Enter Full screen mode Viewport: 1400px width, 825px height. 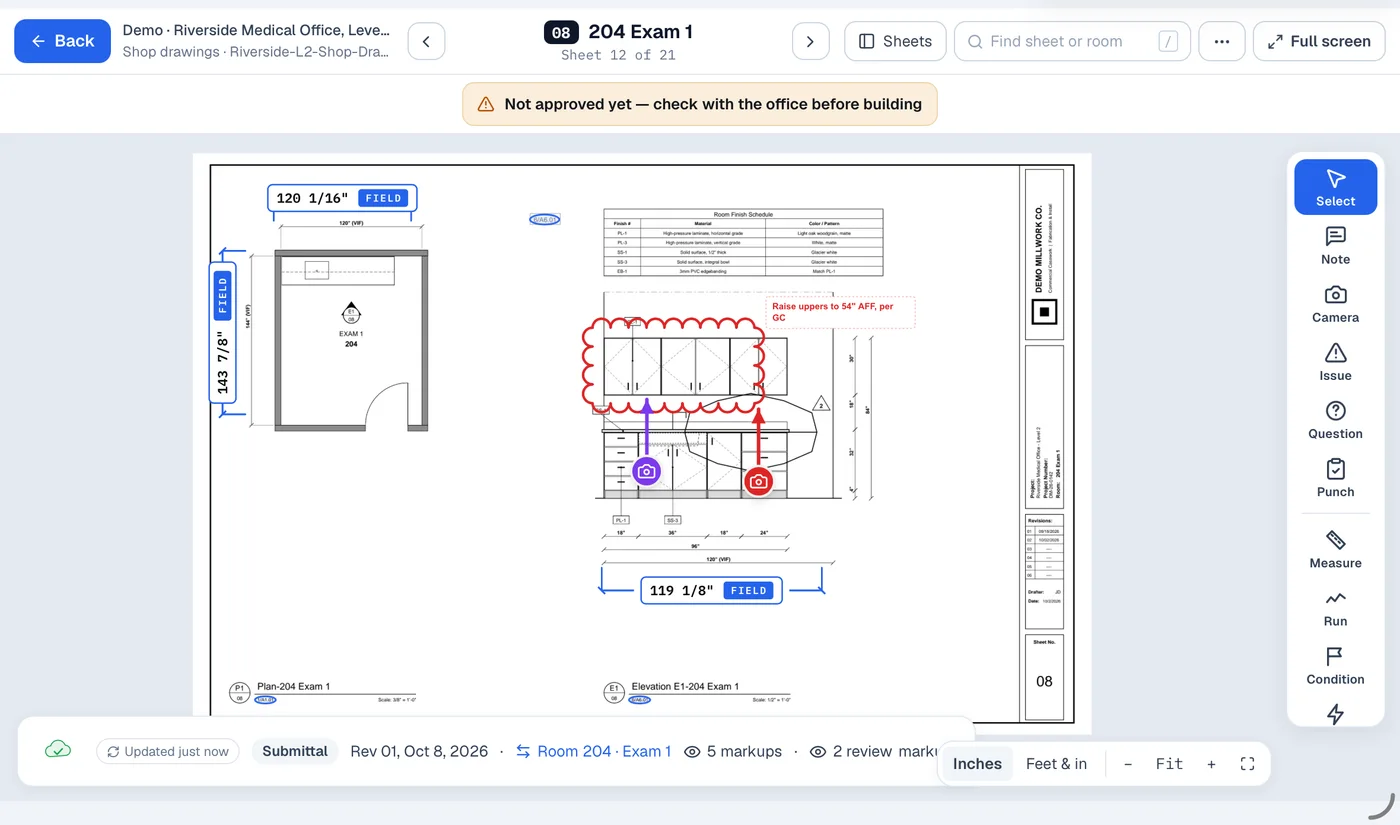coord(1319,41)
